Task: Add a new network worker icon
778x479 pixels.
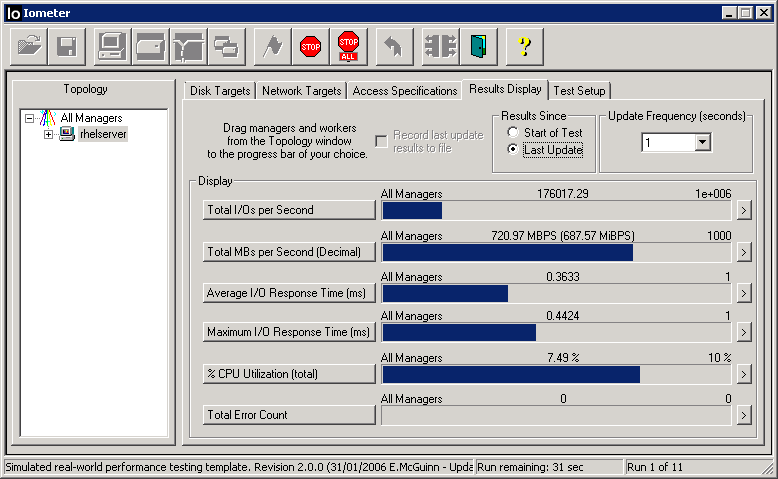Action: point(188,46)
